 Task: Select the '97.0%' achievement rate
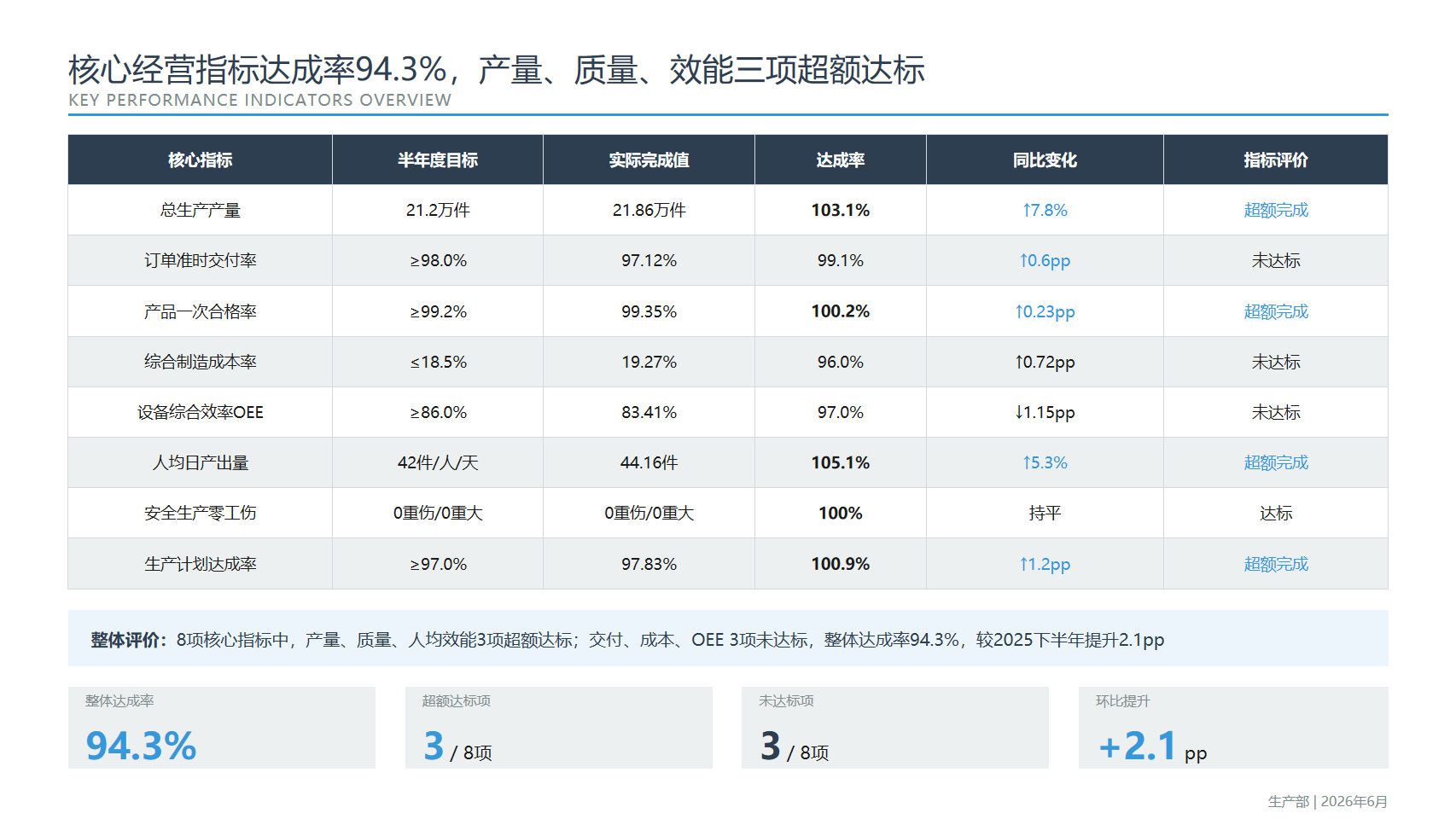point(841,412)
